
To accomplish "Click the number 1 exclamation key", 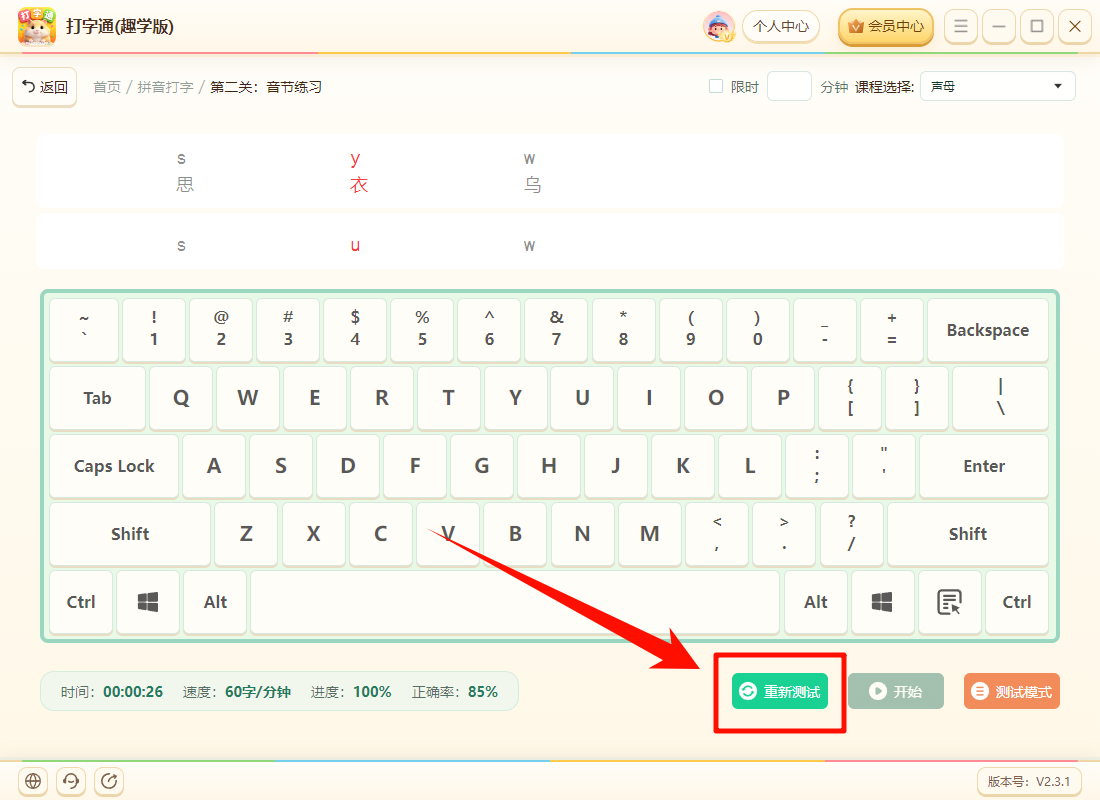I will [x=154, y=330].
